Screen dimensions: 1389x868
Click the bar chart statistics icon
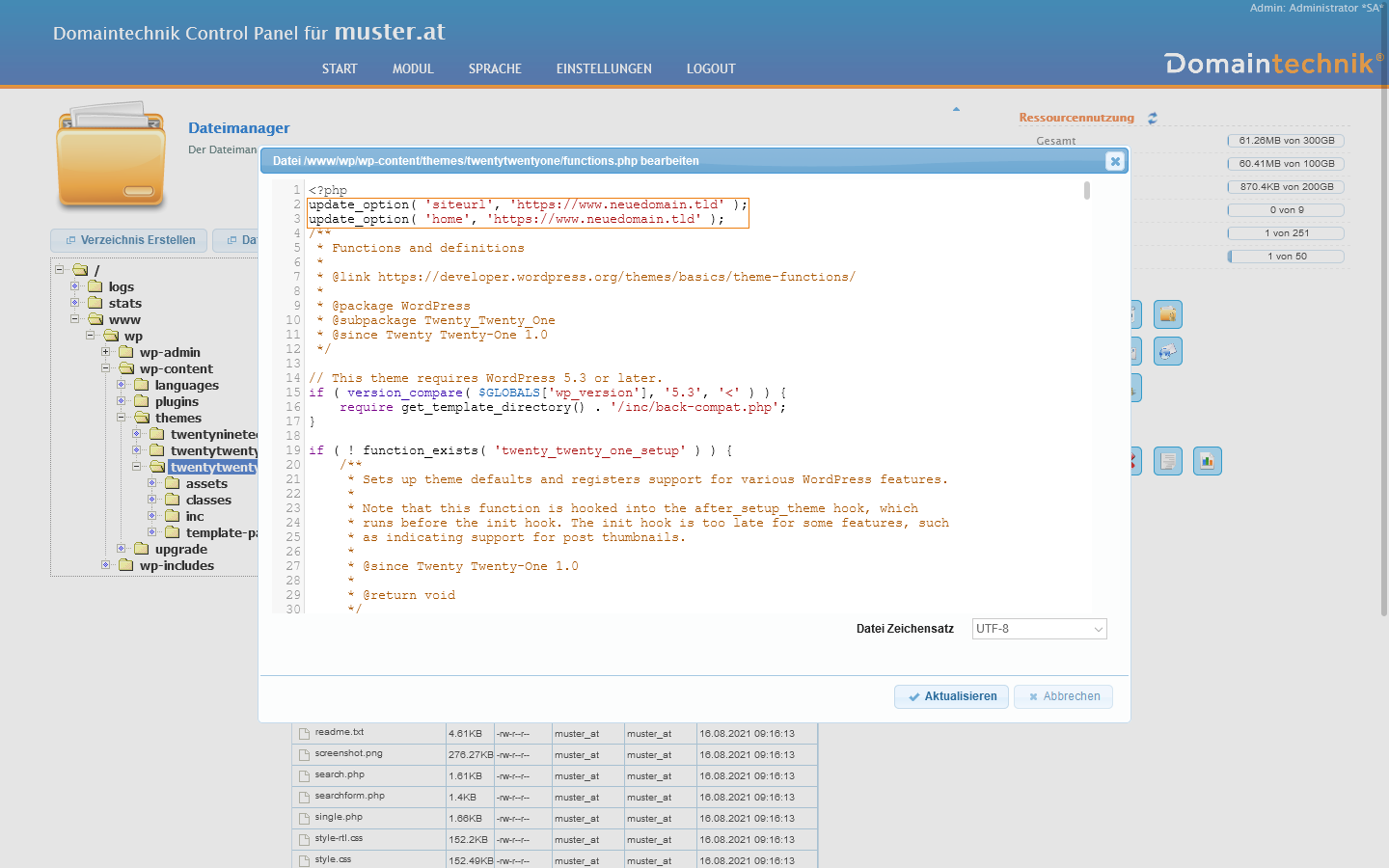click(x=1207, y=461)
